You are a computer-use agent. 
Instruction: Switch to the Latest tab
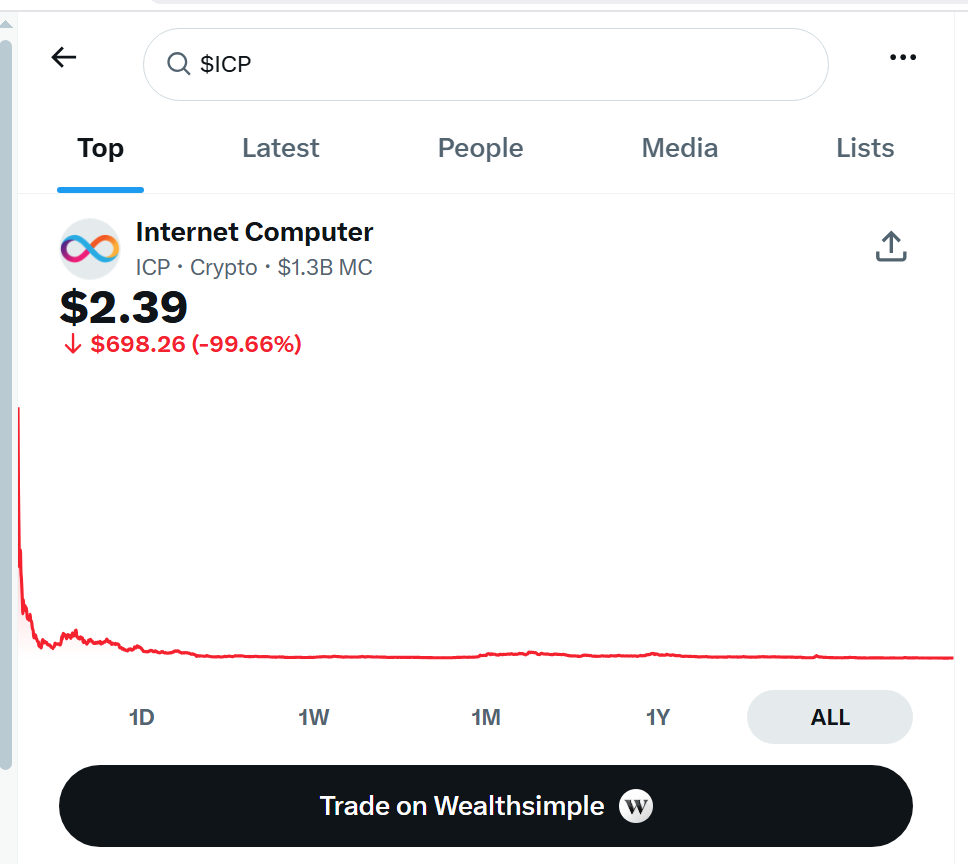tap(281, 148)
